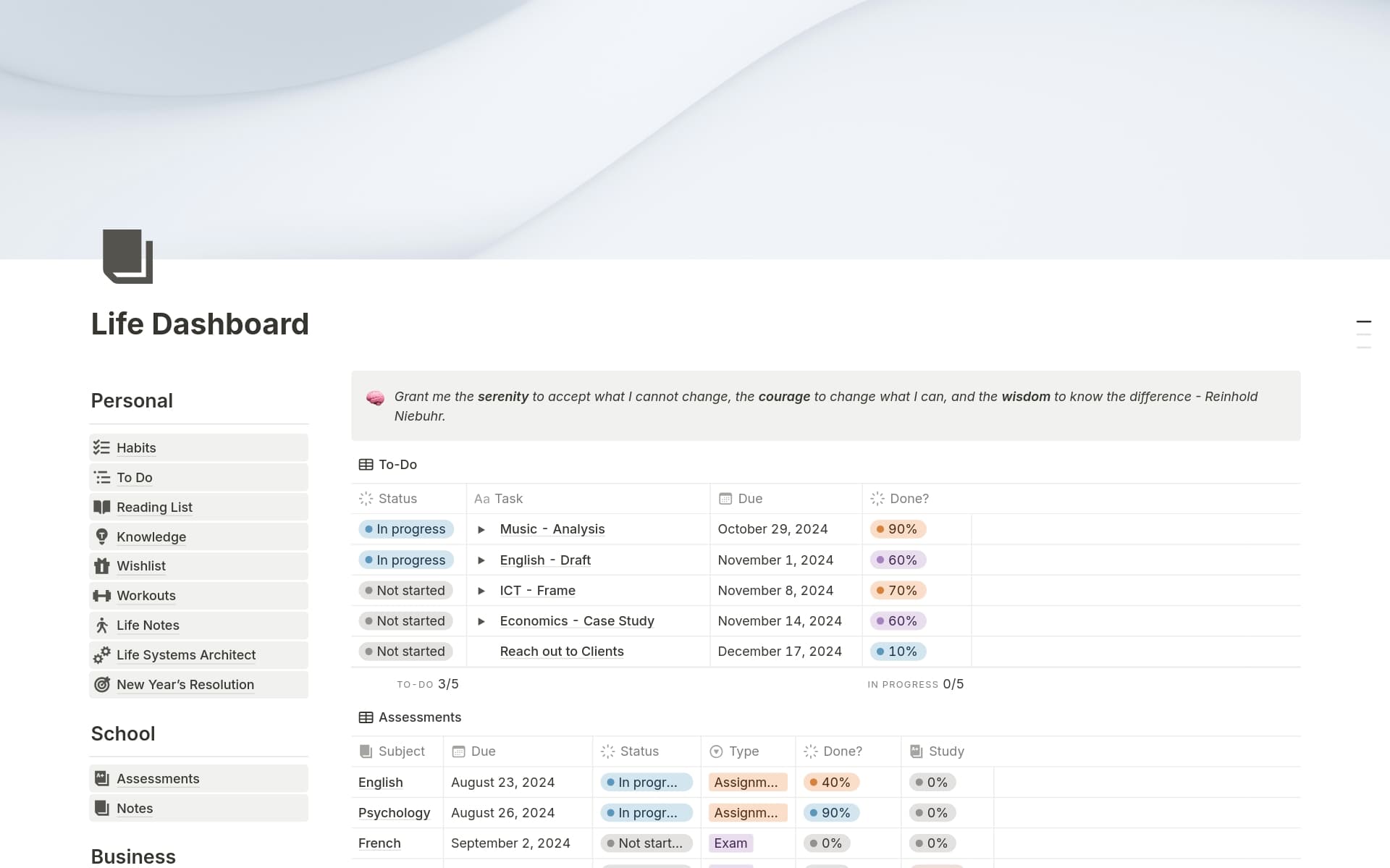Open the In progress status of Music - Analysis
1390x868 pixels.
[x=406, y=529]
